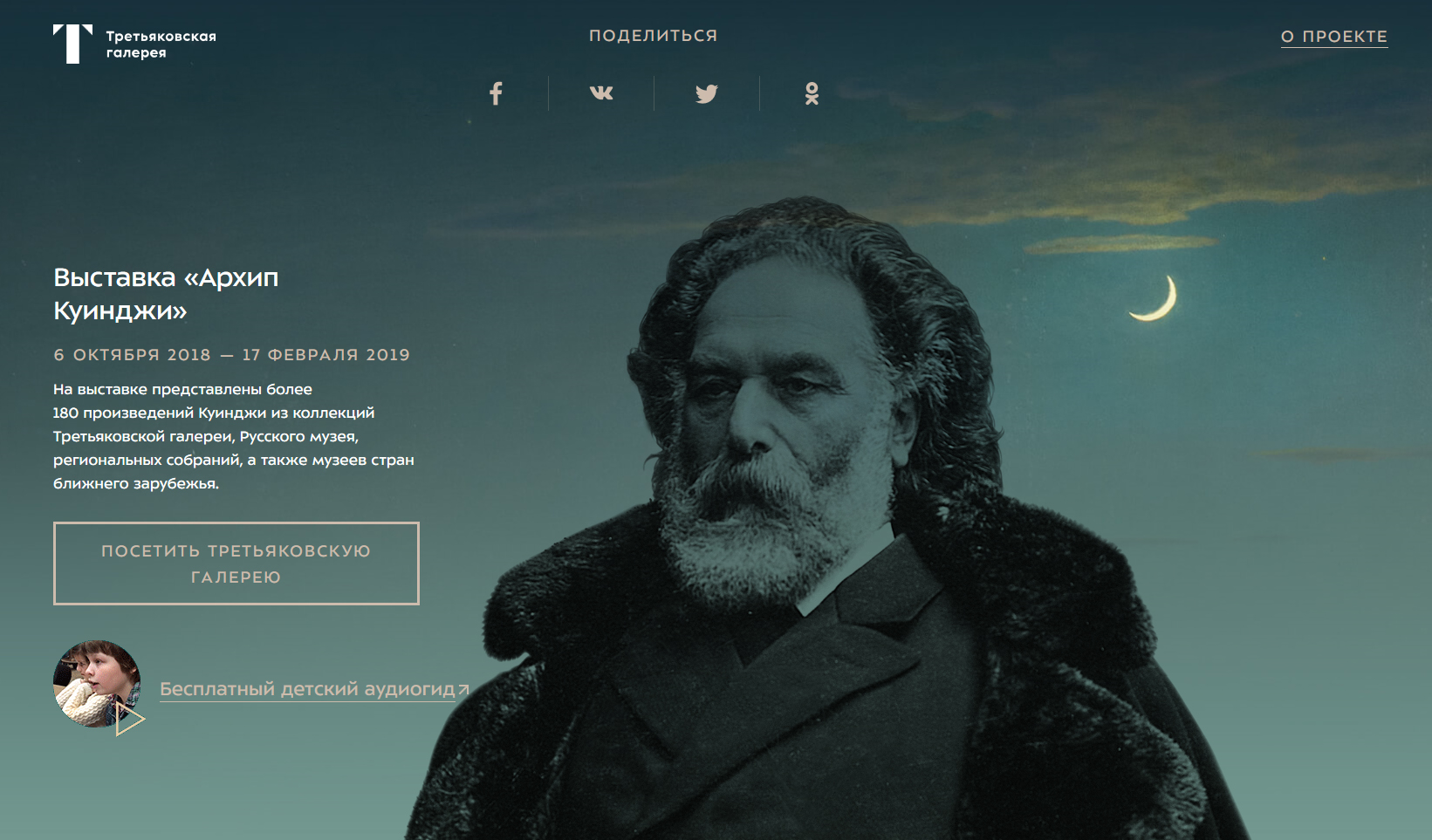Image resolution: width=1432 pixels, height=840 pixels.
Task: Share the page on Facebook
Action: 496,93
